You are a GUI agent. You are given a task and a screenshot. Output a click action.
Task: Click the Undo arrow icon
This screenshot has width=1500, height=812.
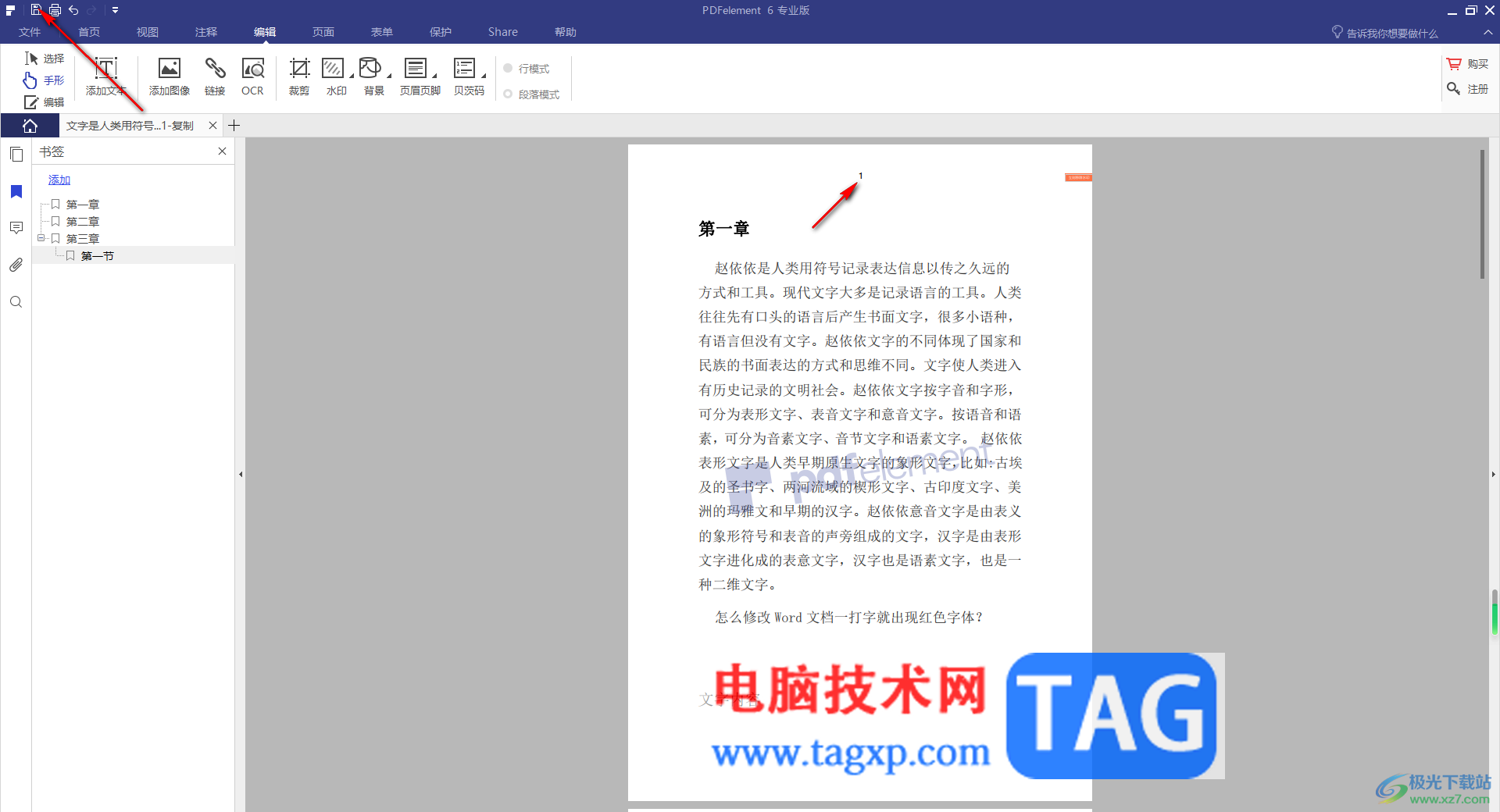point(73,10)
